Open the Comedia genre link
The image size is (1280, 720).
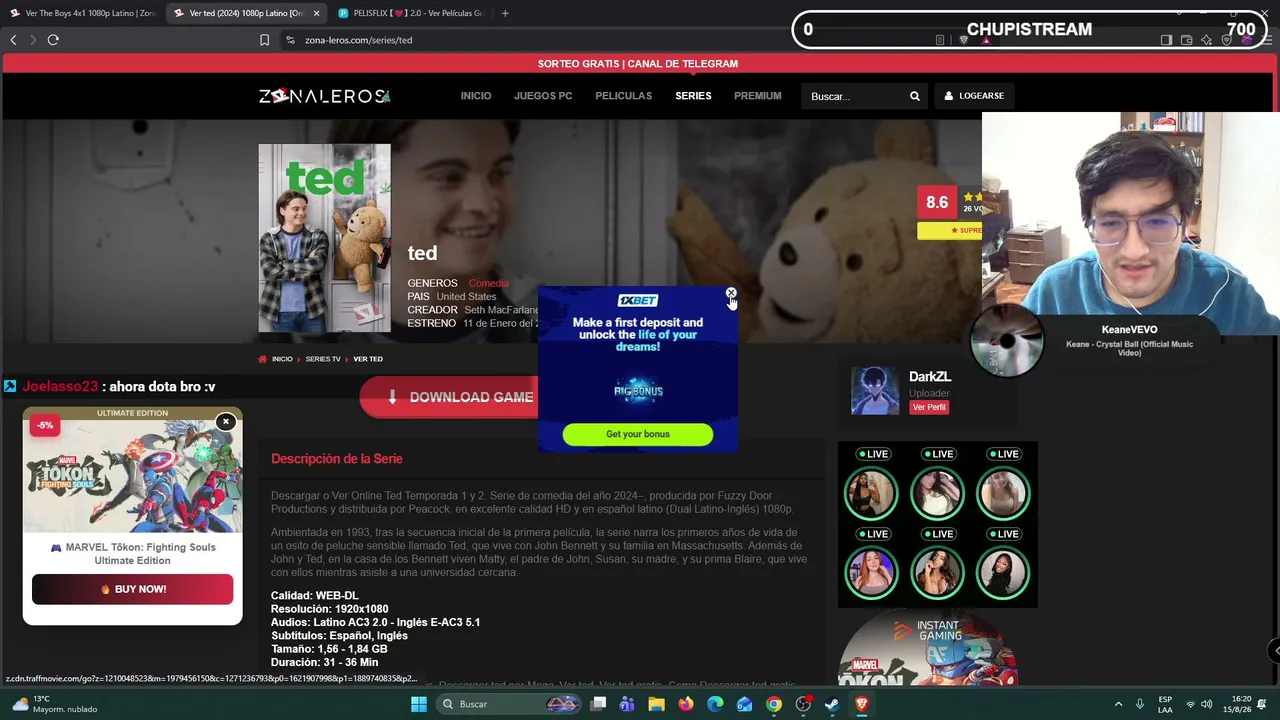[x=489, y=283]
